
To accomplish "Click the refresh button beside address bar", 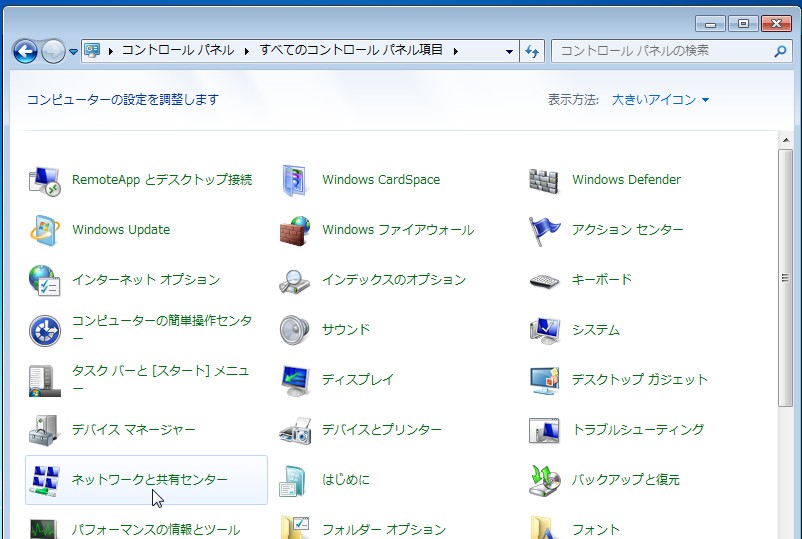I will (x=532, y=51).
